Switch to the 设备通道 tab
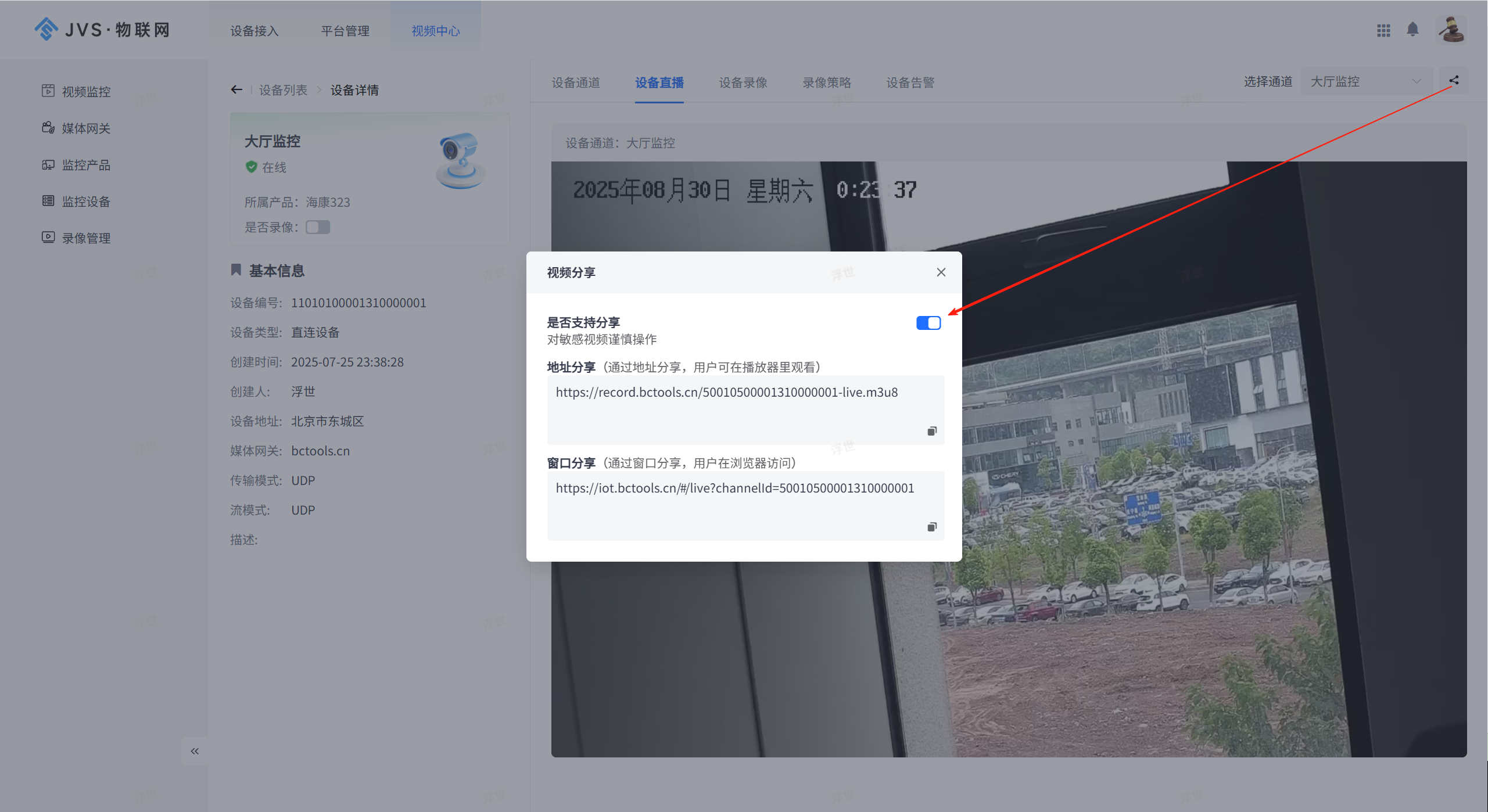 576,82
